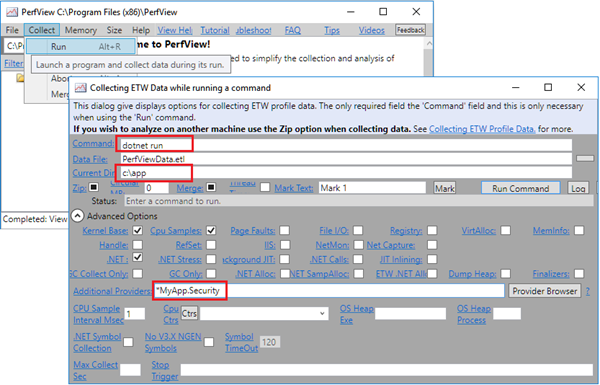Enable the .NET Calls checkbox

point(358,259)
